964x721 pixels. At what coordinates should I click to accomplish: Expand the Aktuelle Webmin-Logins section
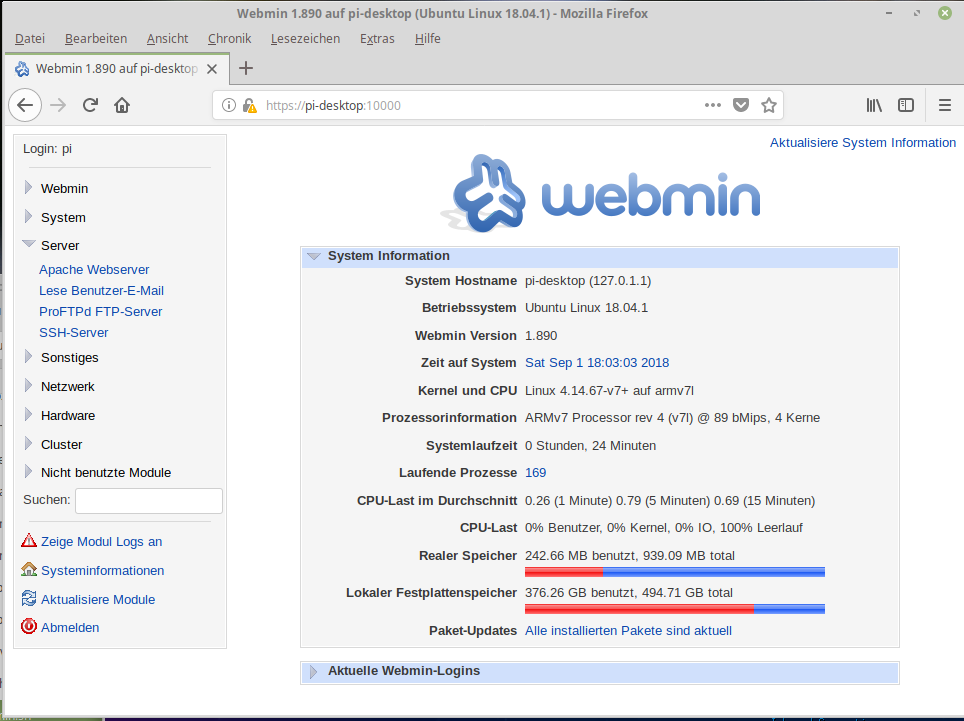[x=403, y=671]
